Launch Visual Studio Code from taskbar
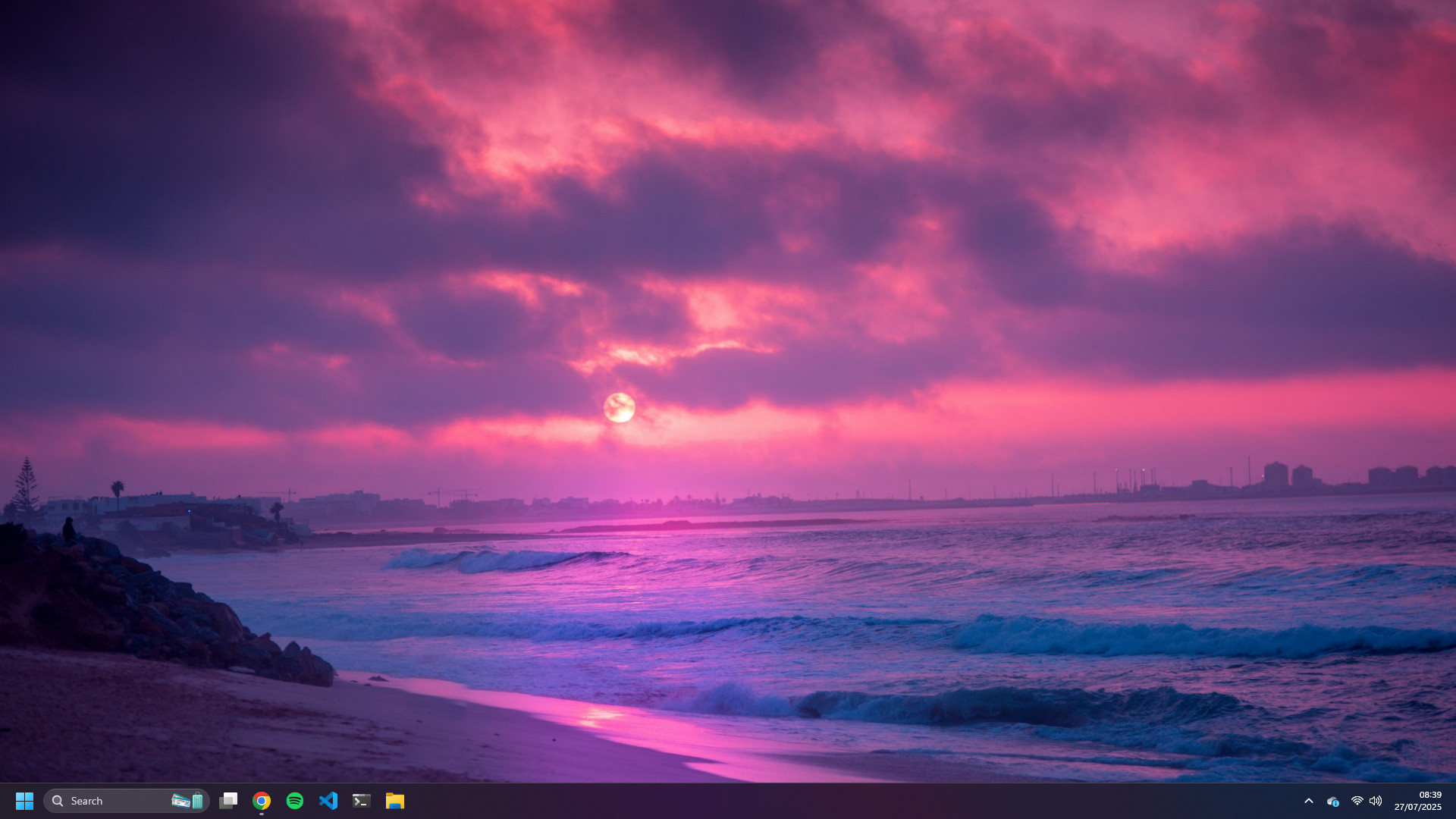Viewport: 1456px width, 819px height. click(x=328, y=801)
